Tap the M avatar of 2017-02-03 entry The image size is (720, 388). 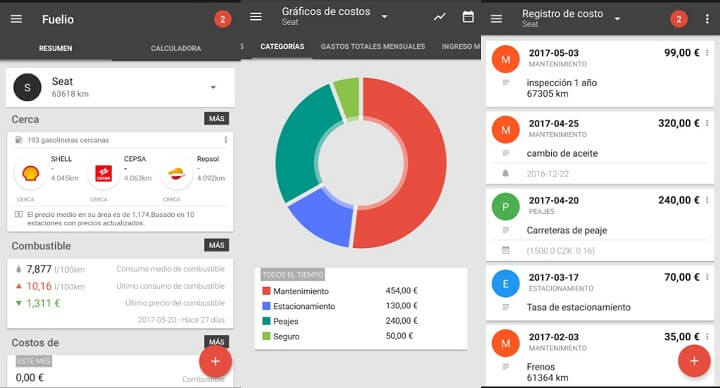pos(506,343)
